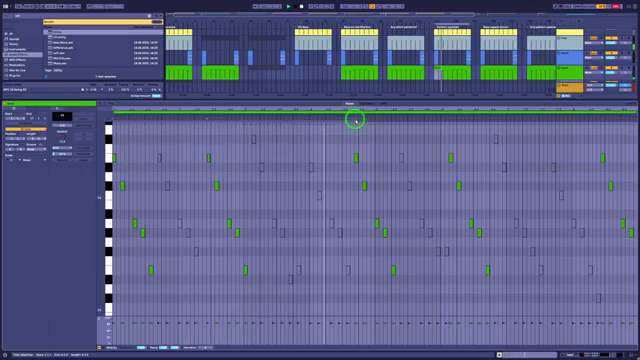This screenshot has width=640, height=360.
Task: Jump to the Pattern spotted locator
Action: coord(447,27)
